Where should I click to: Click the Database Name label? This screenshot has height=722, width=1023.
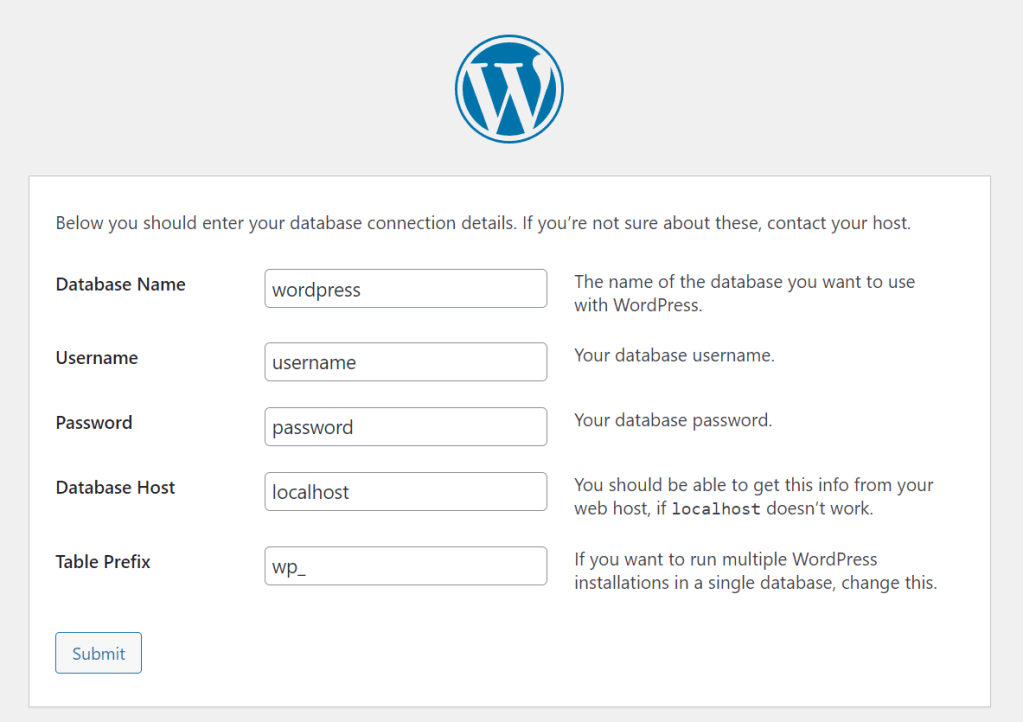click(120, 284)
